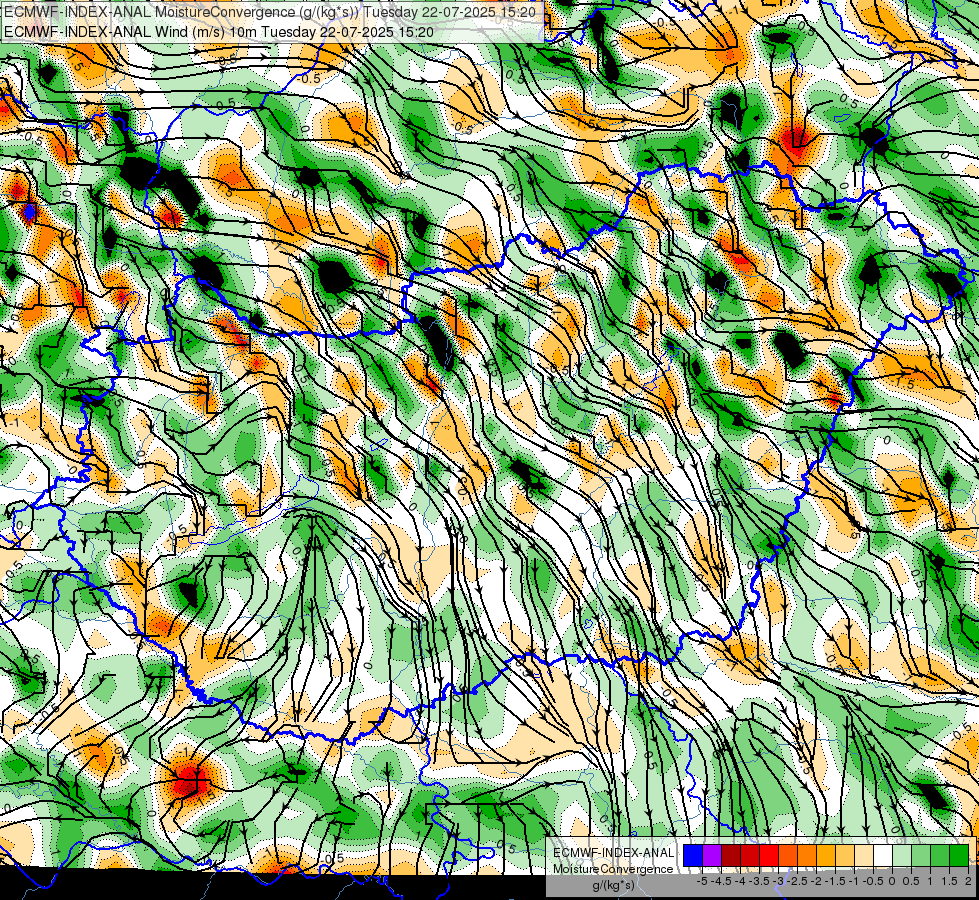Click the '-4.5' legend tick label
This screenshot has width=979, height=900.
pyautogui.click(x=721, y=881)
